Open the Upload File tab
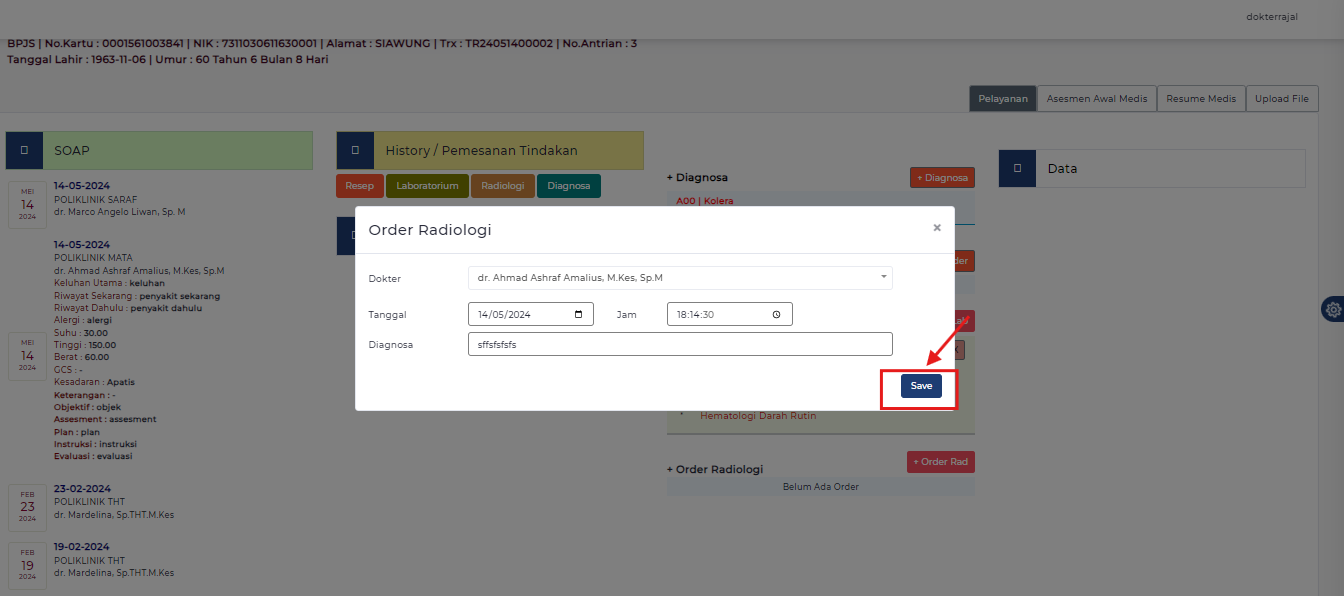 [x=1282, y=99]
